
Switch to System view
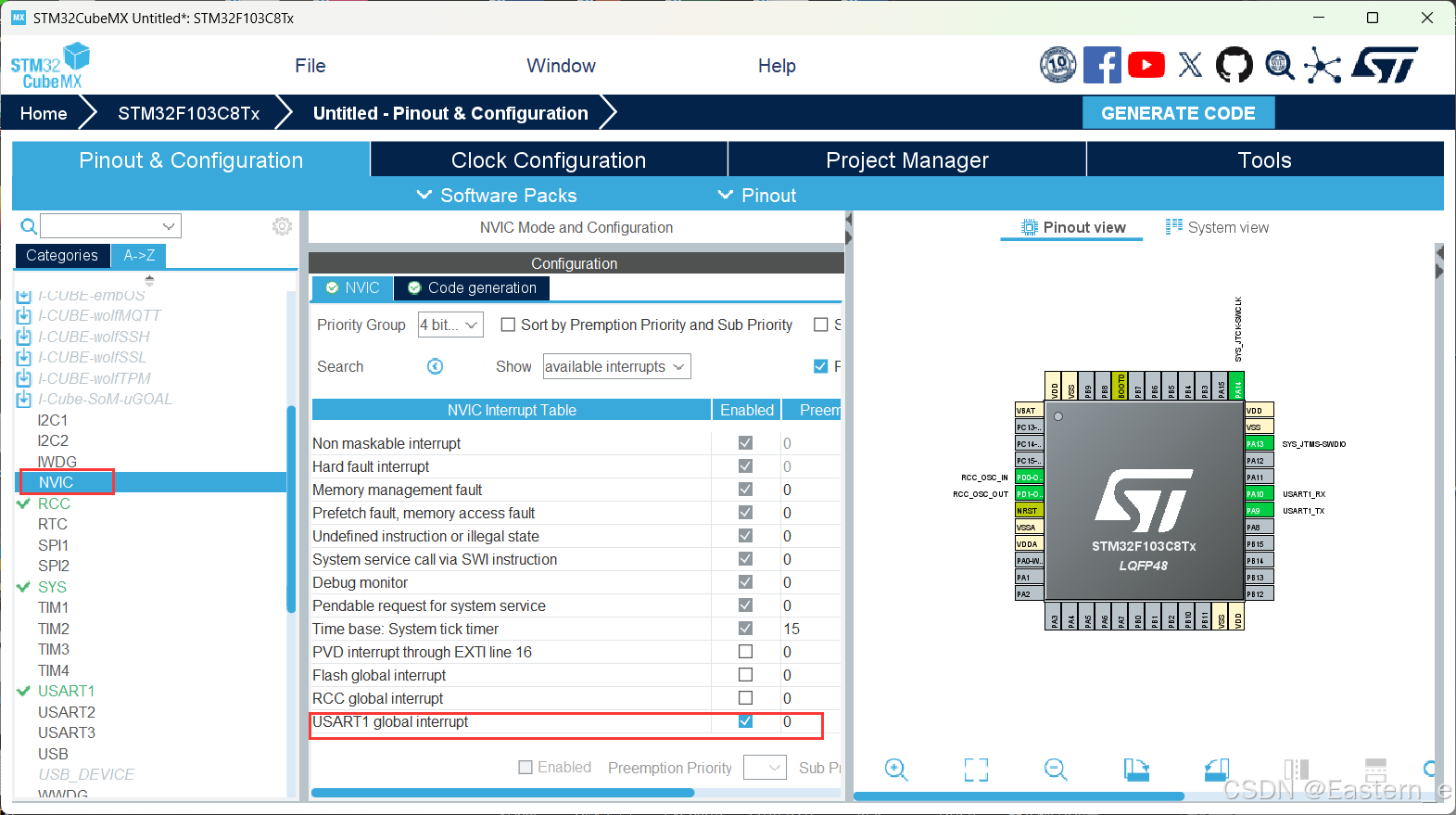(x=1217, y=227)
